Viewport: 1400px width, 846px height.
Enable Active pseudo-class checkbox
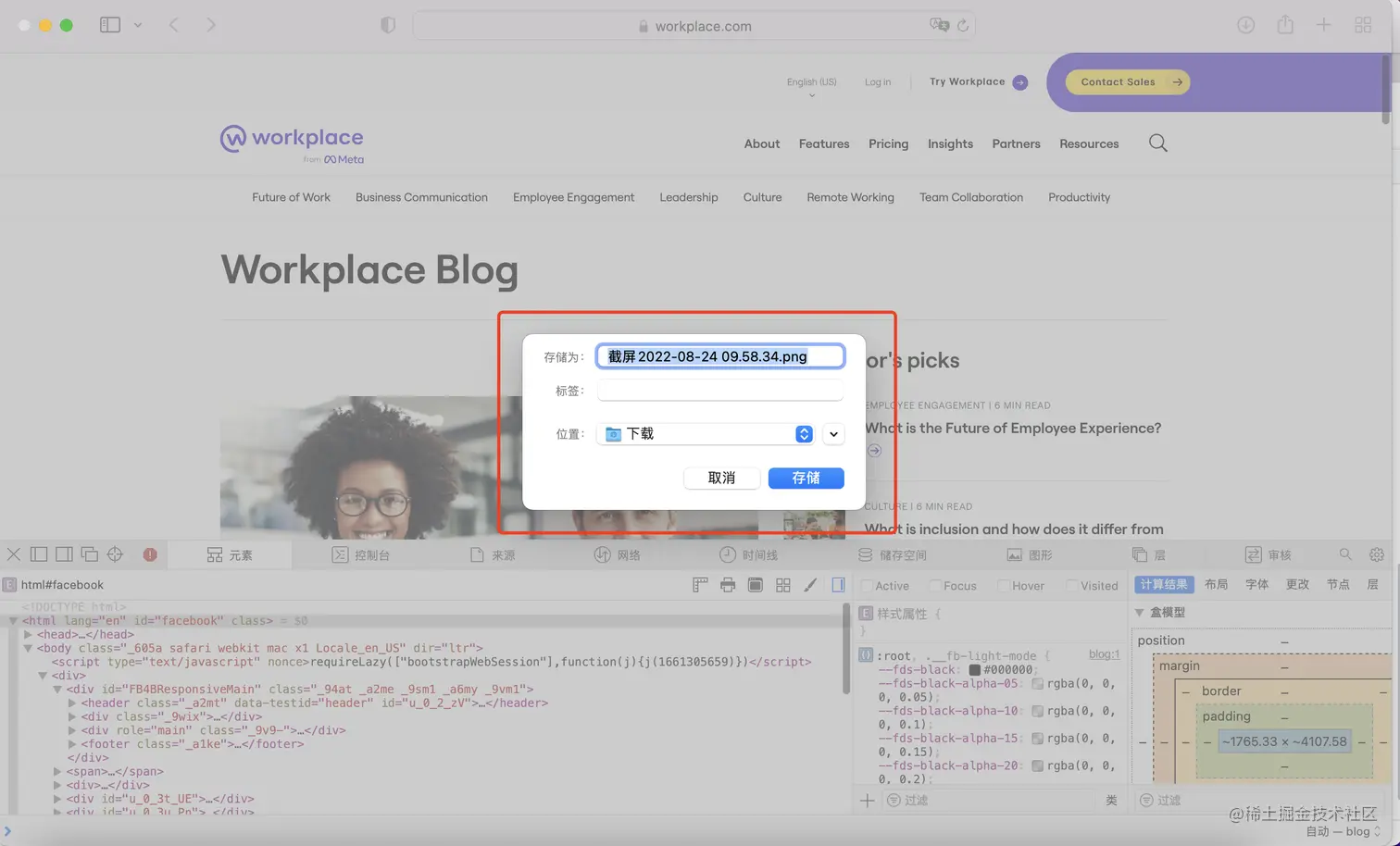coord(867,585)
